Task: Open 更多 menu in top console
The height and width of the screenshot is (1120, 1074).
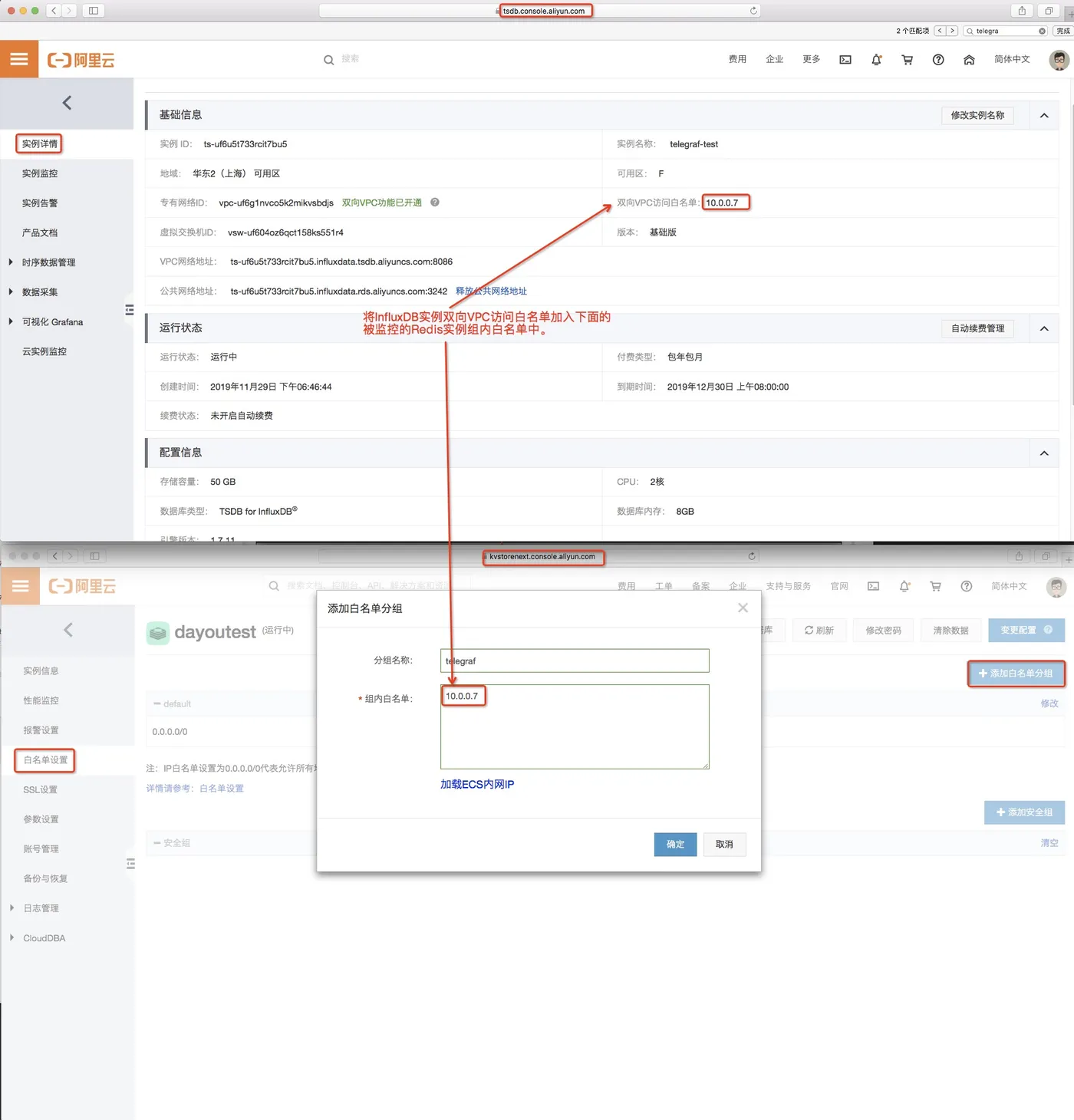Action: [x=811, y=59]
